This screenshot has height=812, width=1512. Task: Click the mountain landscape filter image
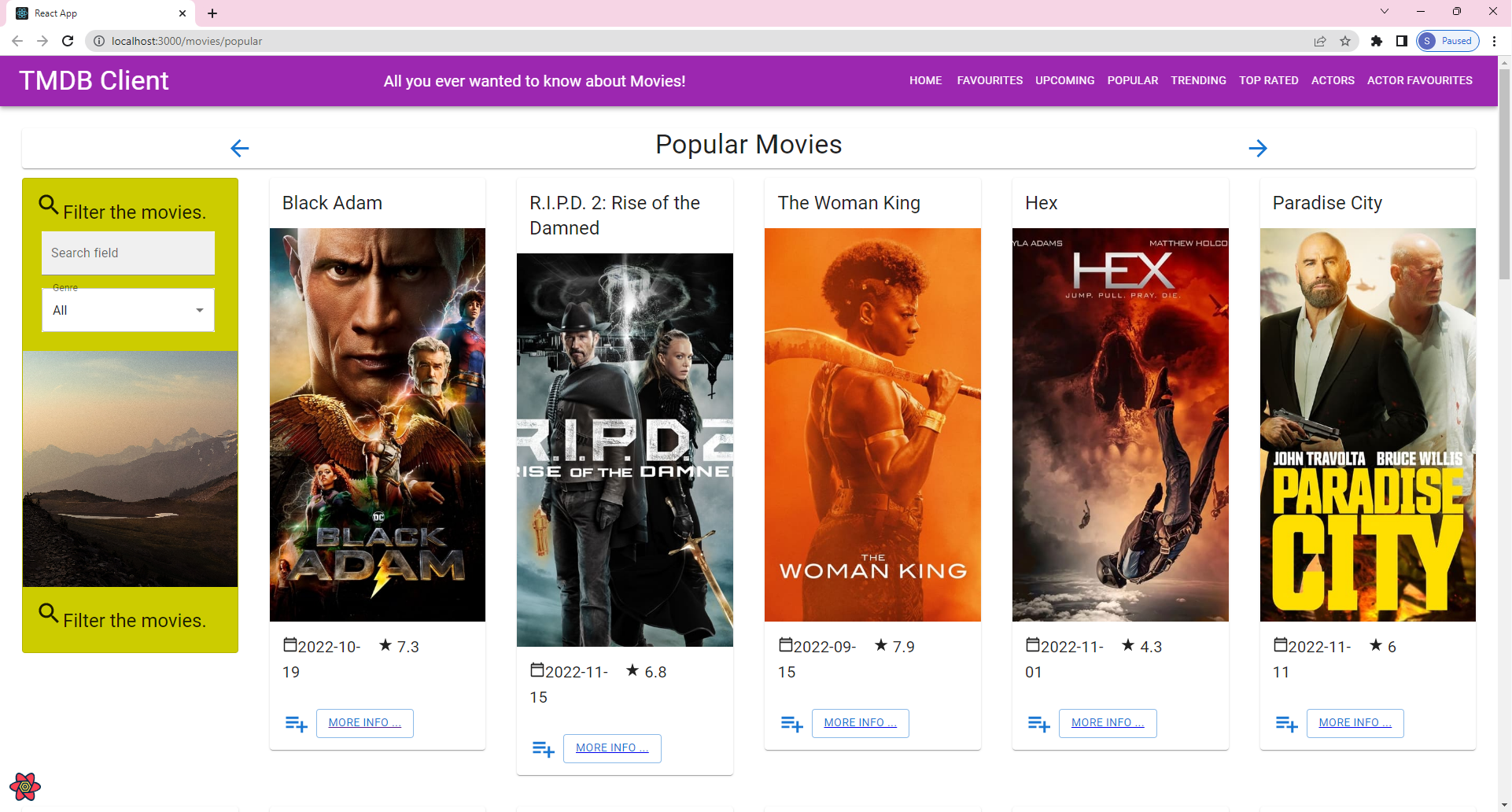[x=130, y=469]
